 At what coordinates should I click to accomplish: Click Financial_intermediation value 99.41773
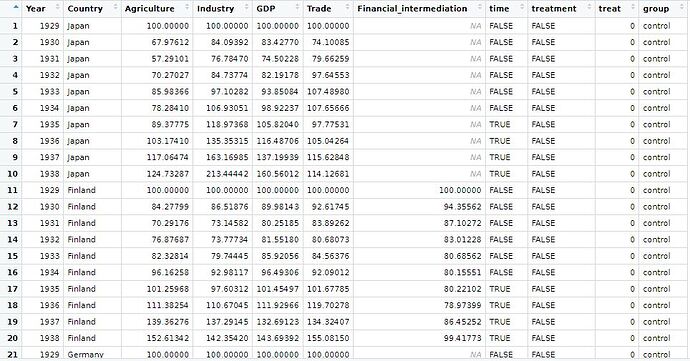point(462,338)
